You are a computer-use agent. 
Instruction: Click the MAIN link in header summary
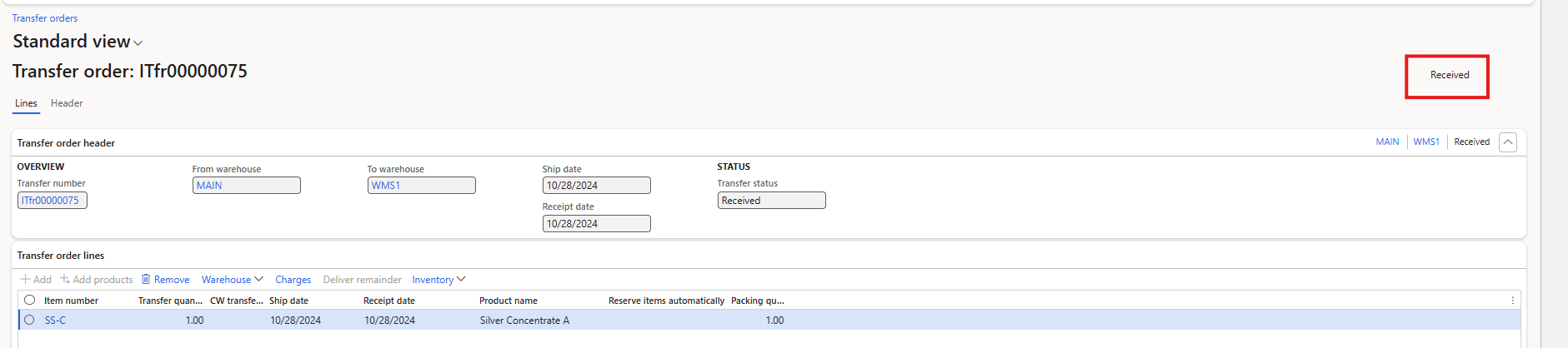coord(1387,142)
